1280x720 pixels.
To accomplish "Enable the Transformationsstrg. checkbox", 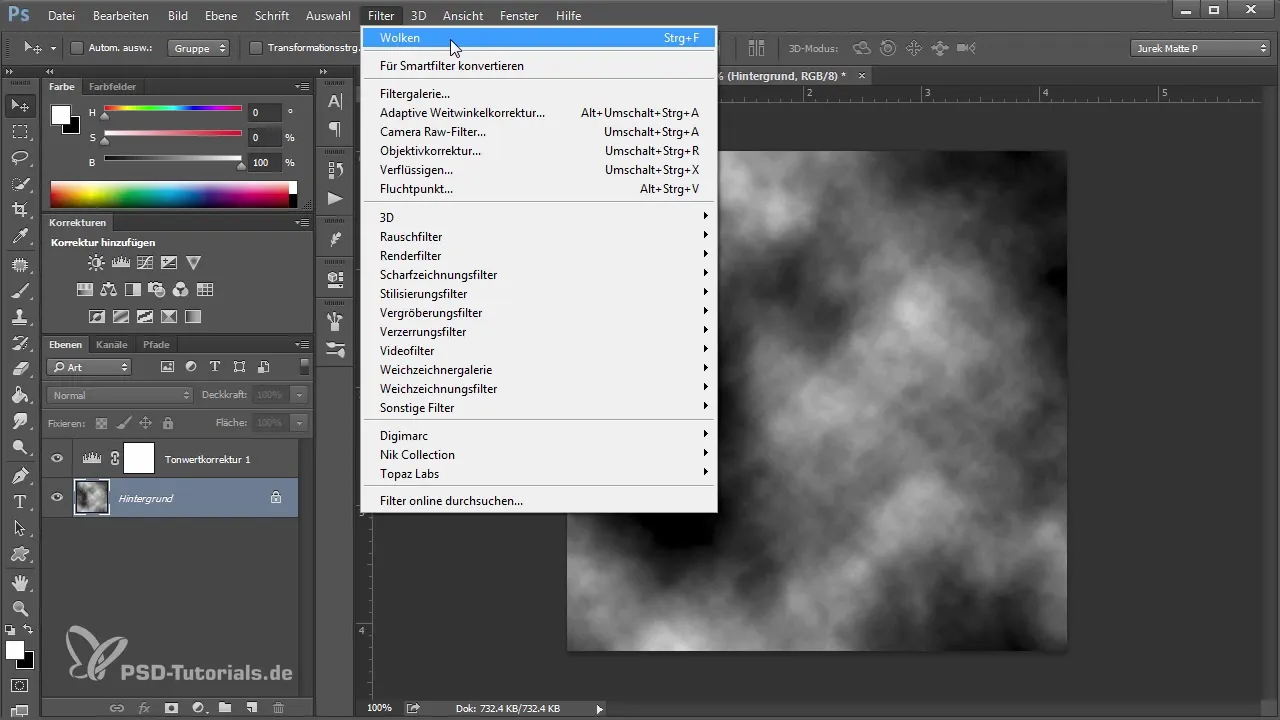I will pyautogui.click(x=255, y=47).
